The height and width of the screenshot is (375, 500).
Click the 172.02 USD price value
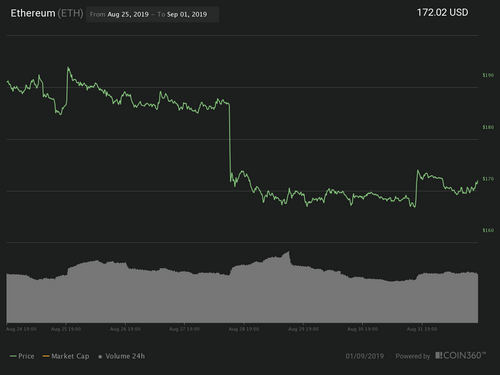click(442, 12)
